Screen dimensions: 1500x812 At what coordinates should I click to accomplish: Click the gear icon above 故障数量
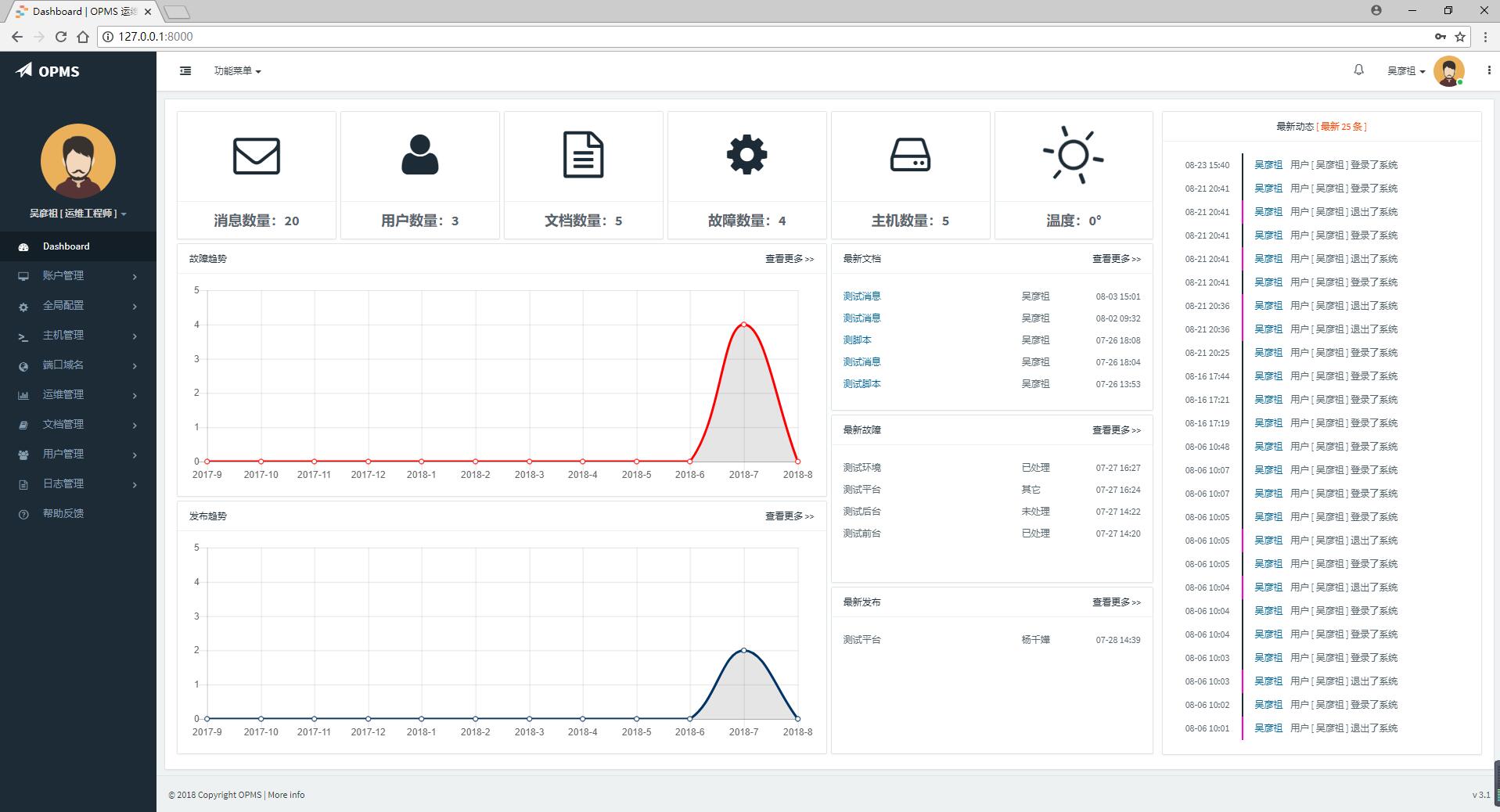[x=747, y=155]
